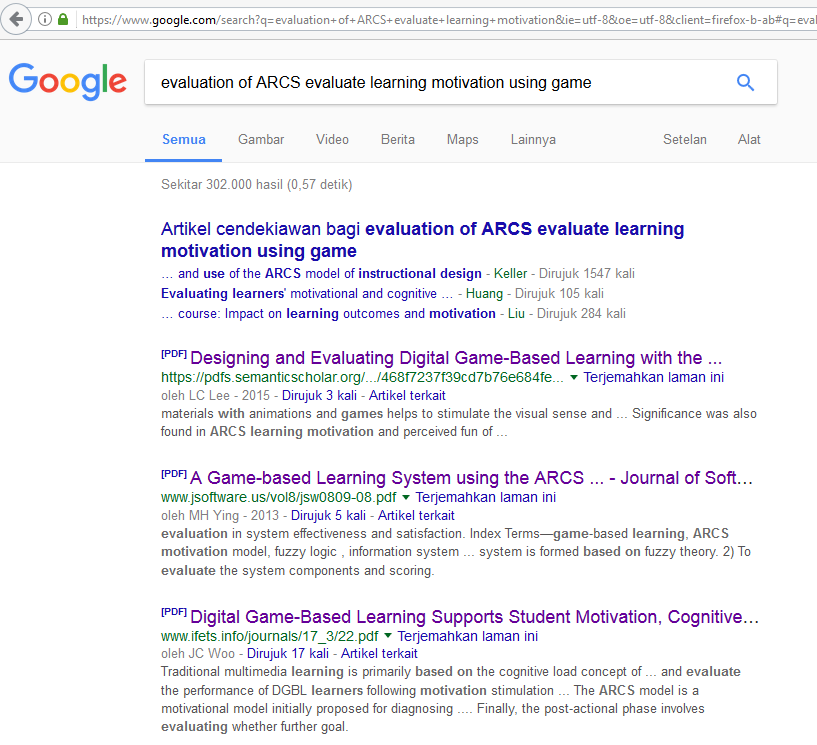Expand dropdown arrow beside ifets.info URL

tap(388, 636)
